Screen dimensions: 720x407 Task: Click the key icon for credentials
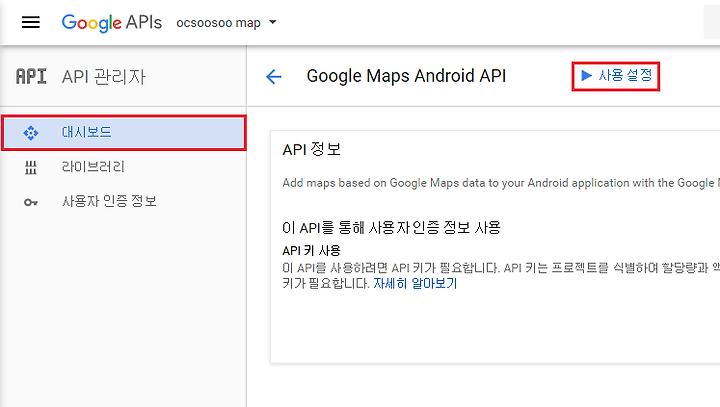pyautogui.click(x=31, y=202)
